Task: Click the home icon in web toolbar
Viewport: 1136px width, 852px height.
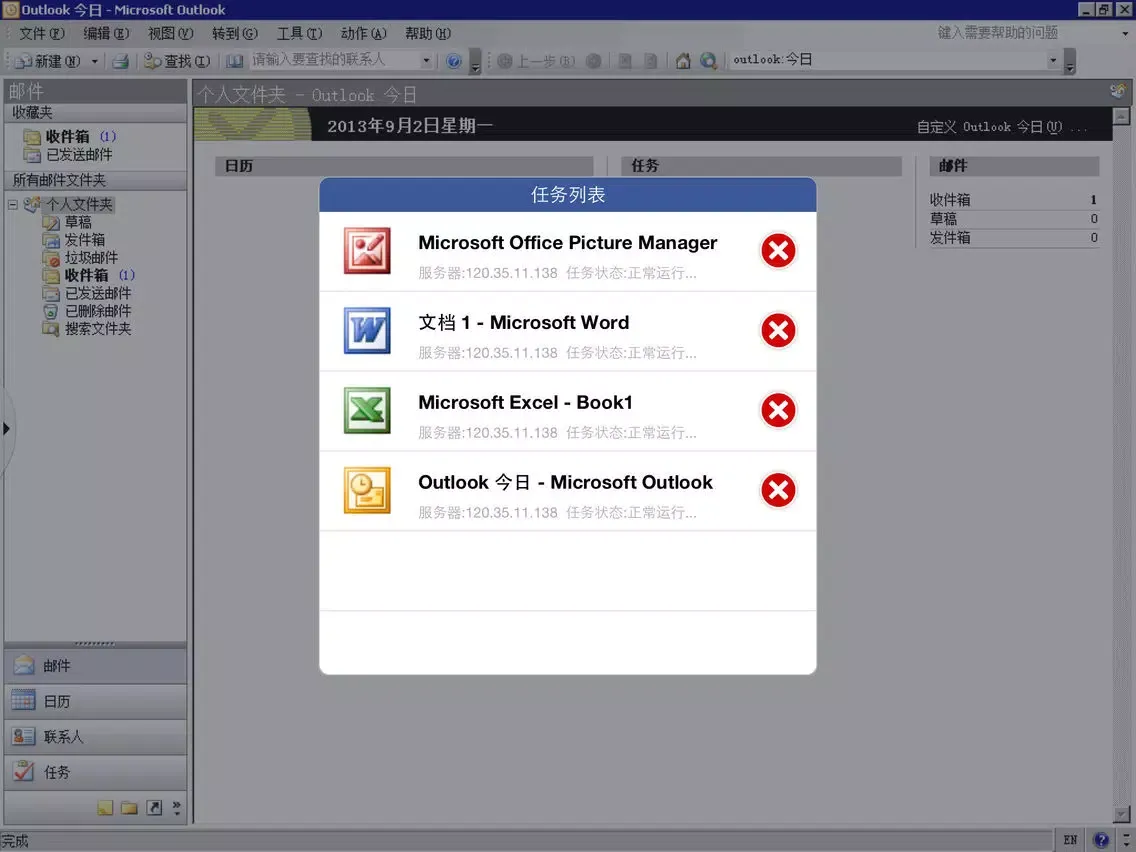Action: point(682,62)
